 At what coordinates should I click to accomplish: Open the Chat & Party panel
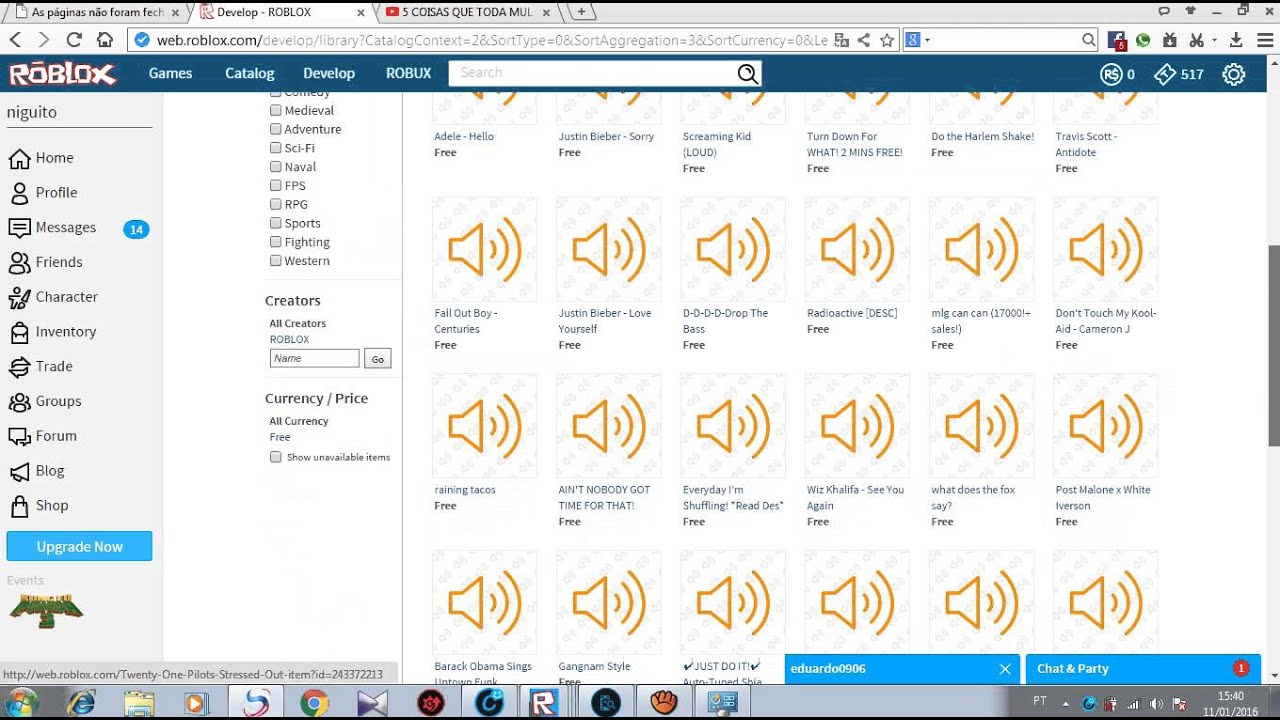click(x=1143, y=669)
